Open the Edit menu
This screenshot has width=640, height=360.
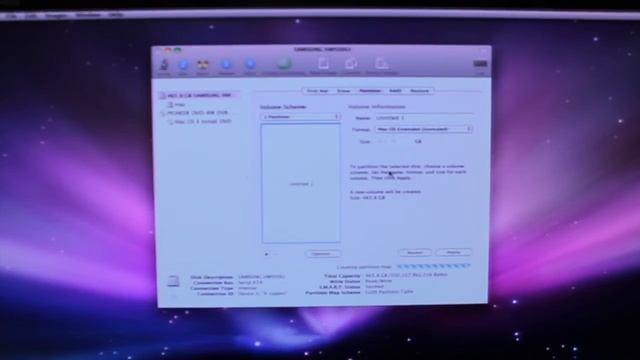pos(31,16)
